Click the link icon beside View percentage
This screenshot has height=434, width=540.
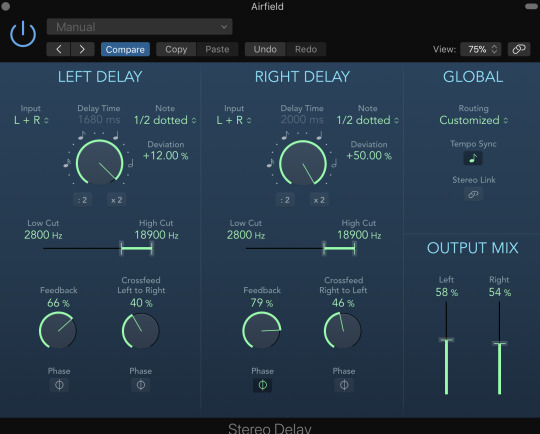pos(519,49)
